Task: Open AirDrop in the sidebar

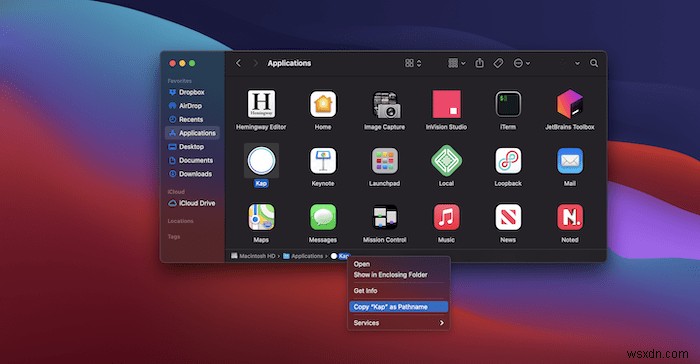Action: pyautogui.click(x=192, y=106)
